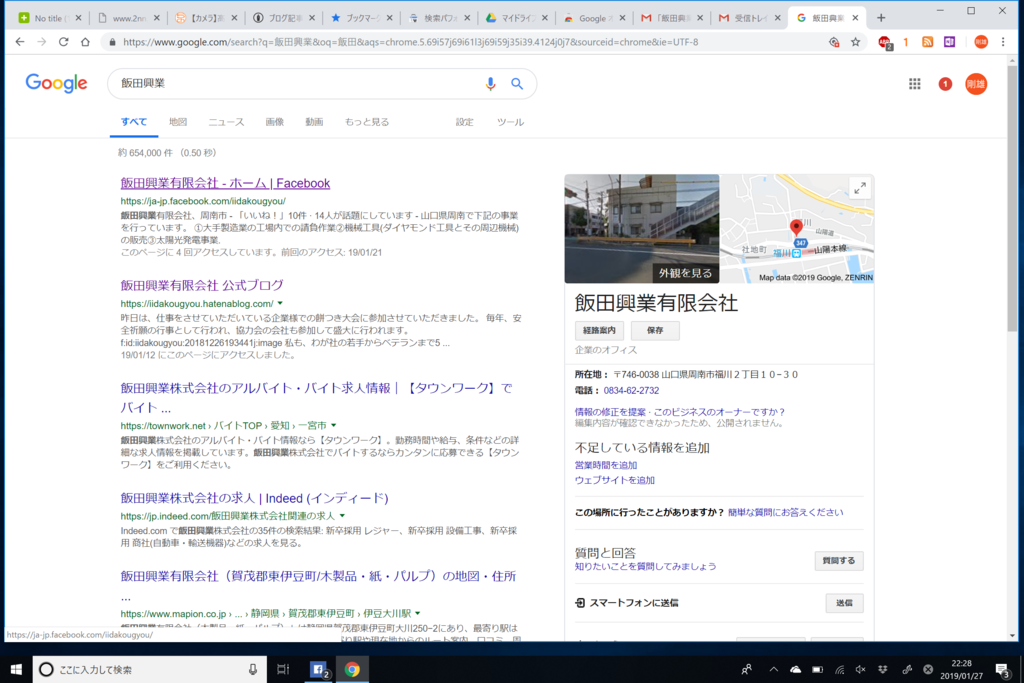Expand the map in knowledge panel
This screenshot has width=1024, height=683.
point(860,189)
